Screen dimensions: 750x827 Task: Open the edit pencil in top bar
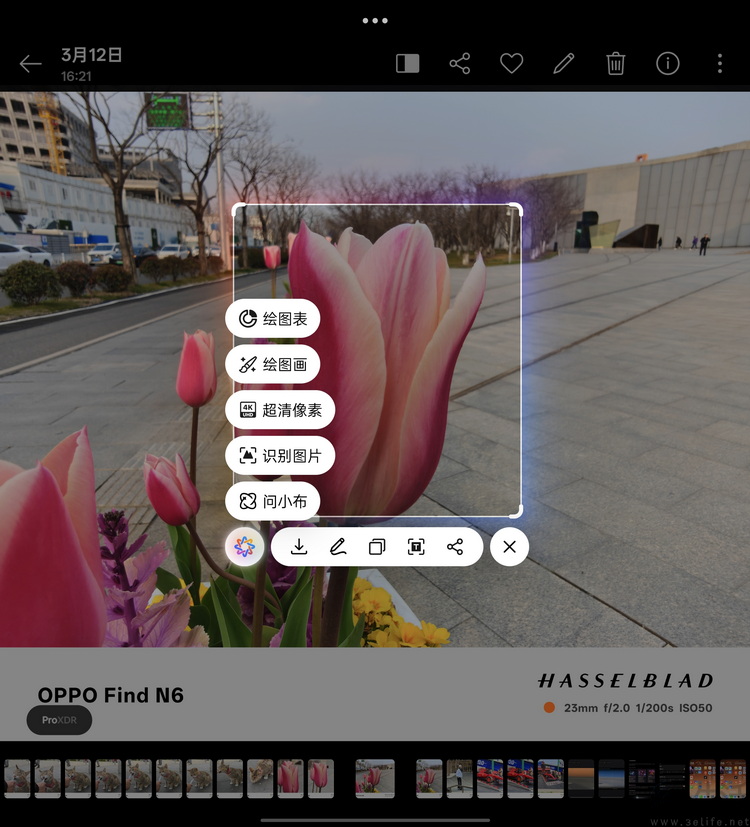564,64
